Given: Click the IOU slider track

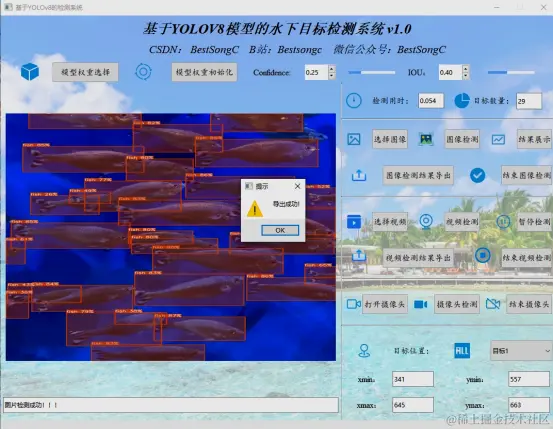Looking at the screenshot, I should pyautogui.click(x=511, y=72).
